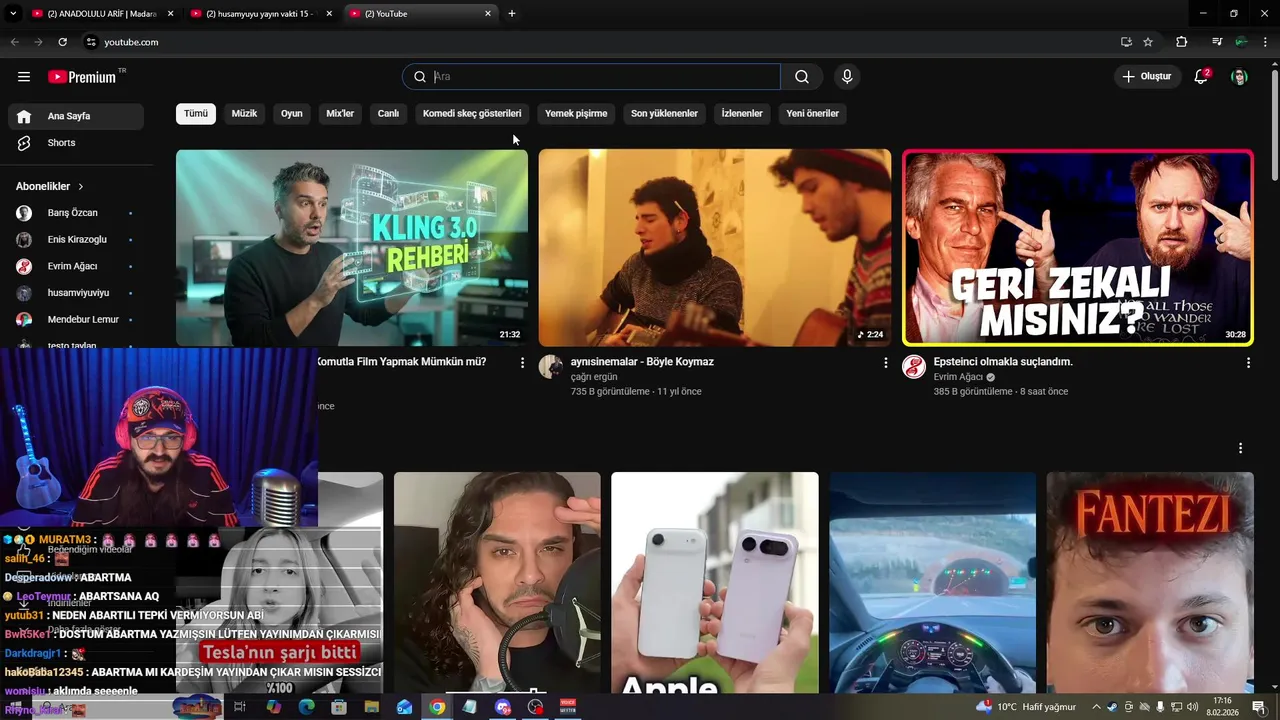
Task: Start voice search with microphone icon
Action: pyautogui.click(x=847, y=77)
